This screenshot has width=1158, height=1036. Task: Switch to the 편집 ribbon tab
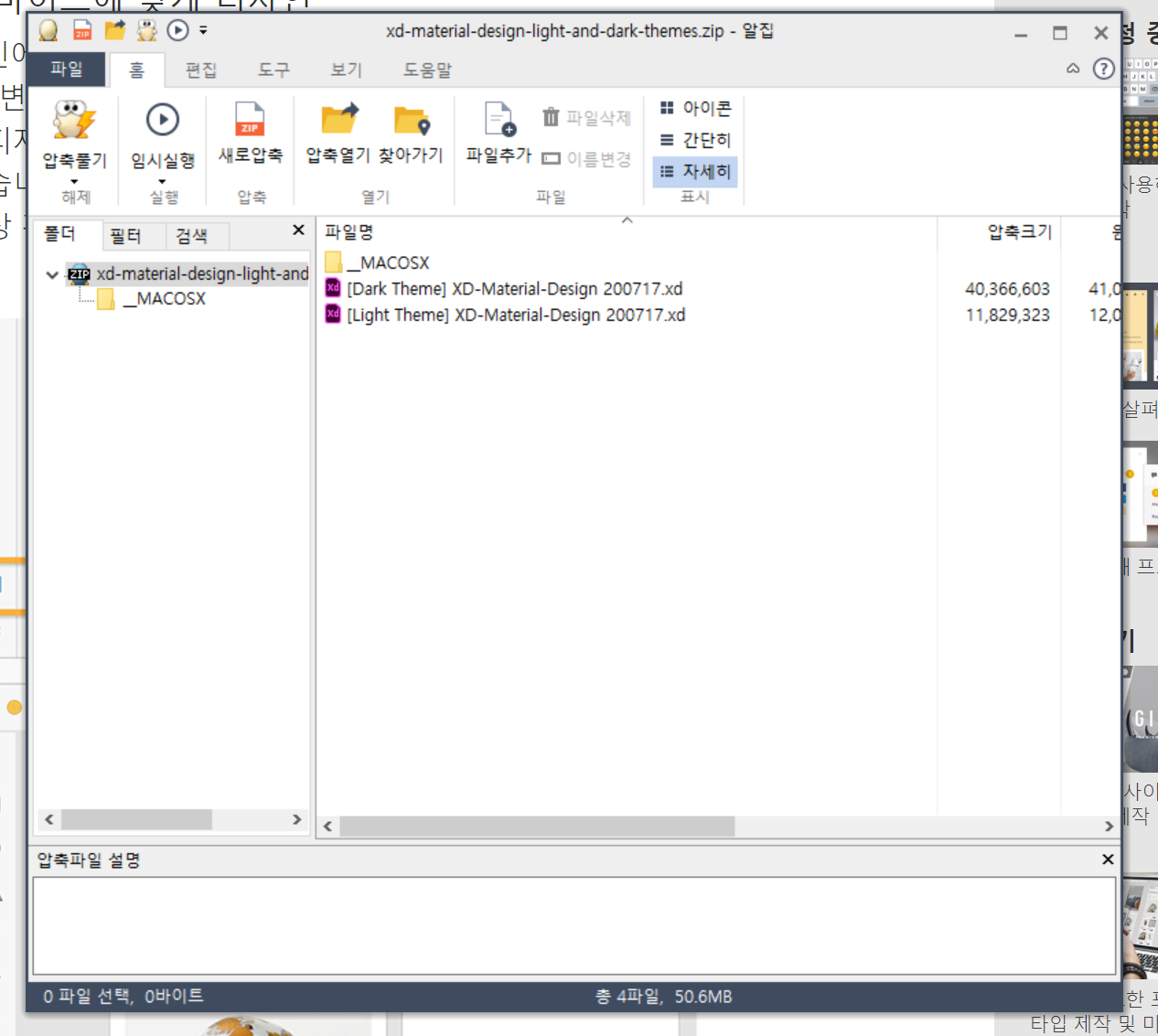point(201,69)
